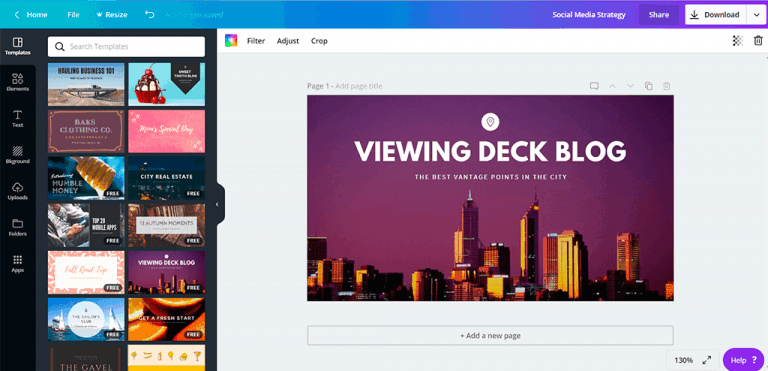This screenshot has width=768, height=371.
Task: Select the cocktail icons yellow template
Action: click(x=167, y=358)
